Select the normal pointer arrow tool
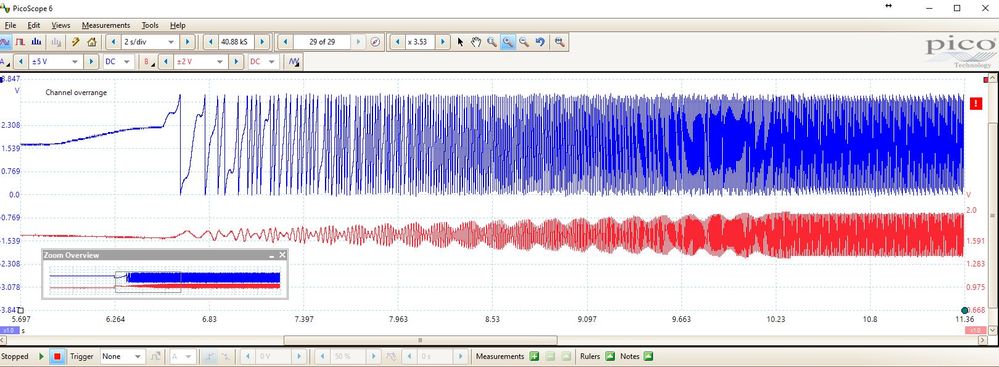 (x=461, y=42)
